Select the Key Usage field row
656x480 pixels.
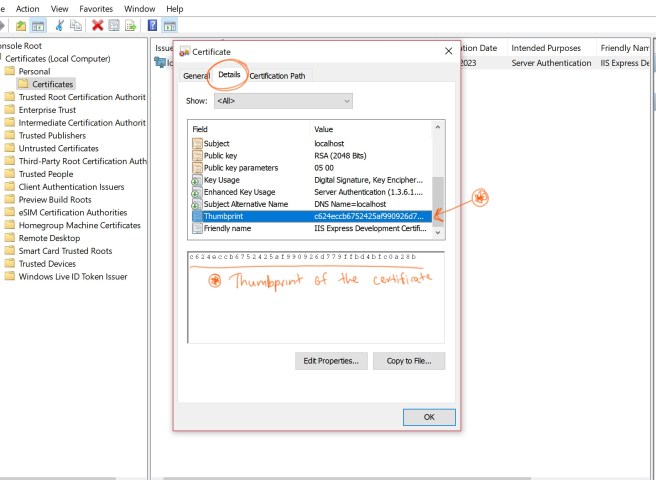[311, 180]
